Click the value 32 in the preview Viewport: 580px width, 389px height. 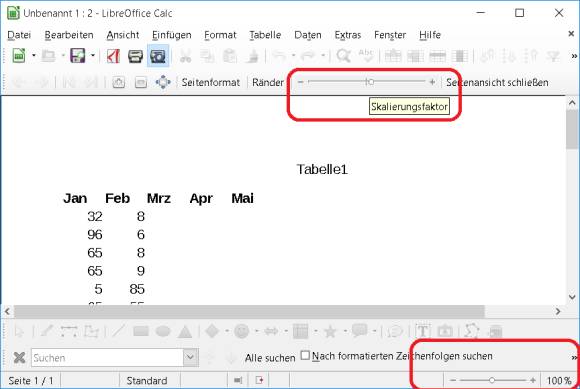click(95, 217)
